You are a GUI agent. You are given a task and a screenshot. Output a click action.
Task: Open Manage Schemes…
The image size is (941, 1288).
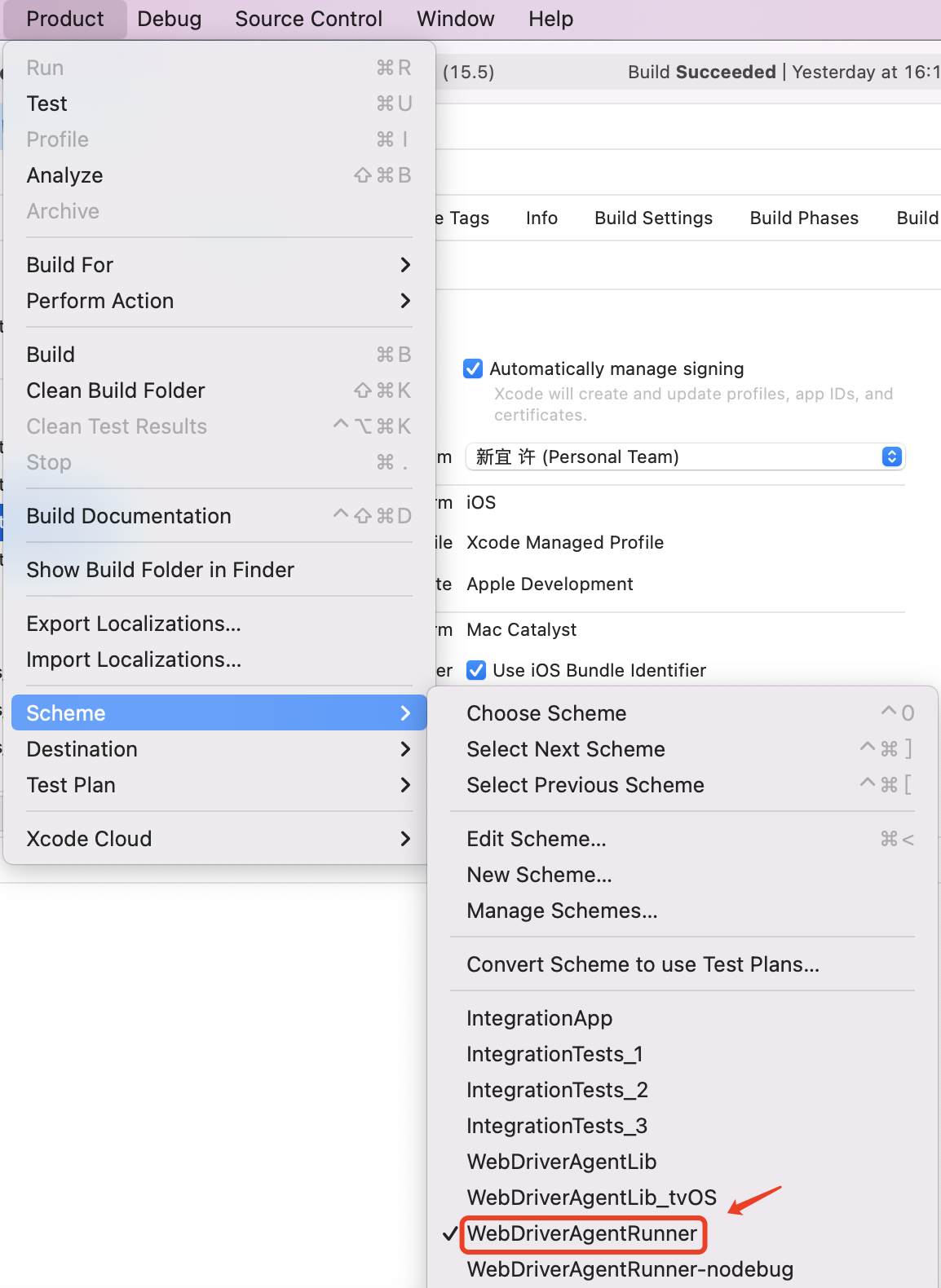tap(683, 911)
